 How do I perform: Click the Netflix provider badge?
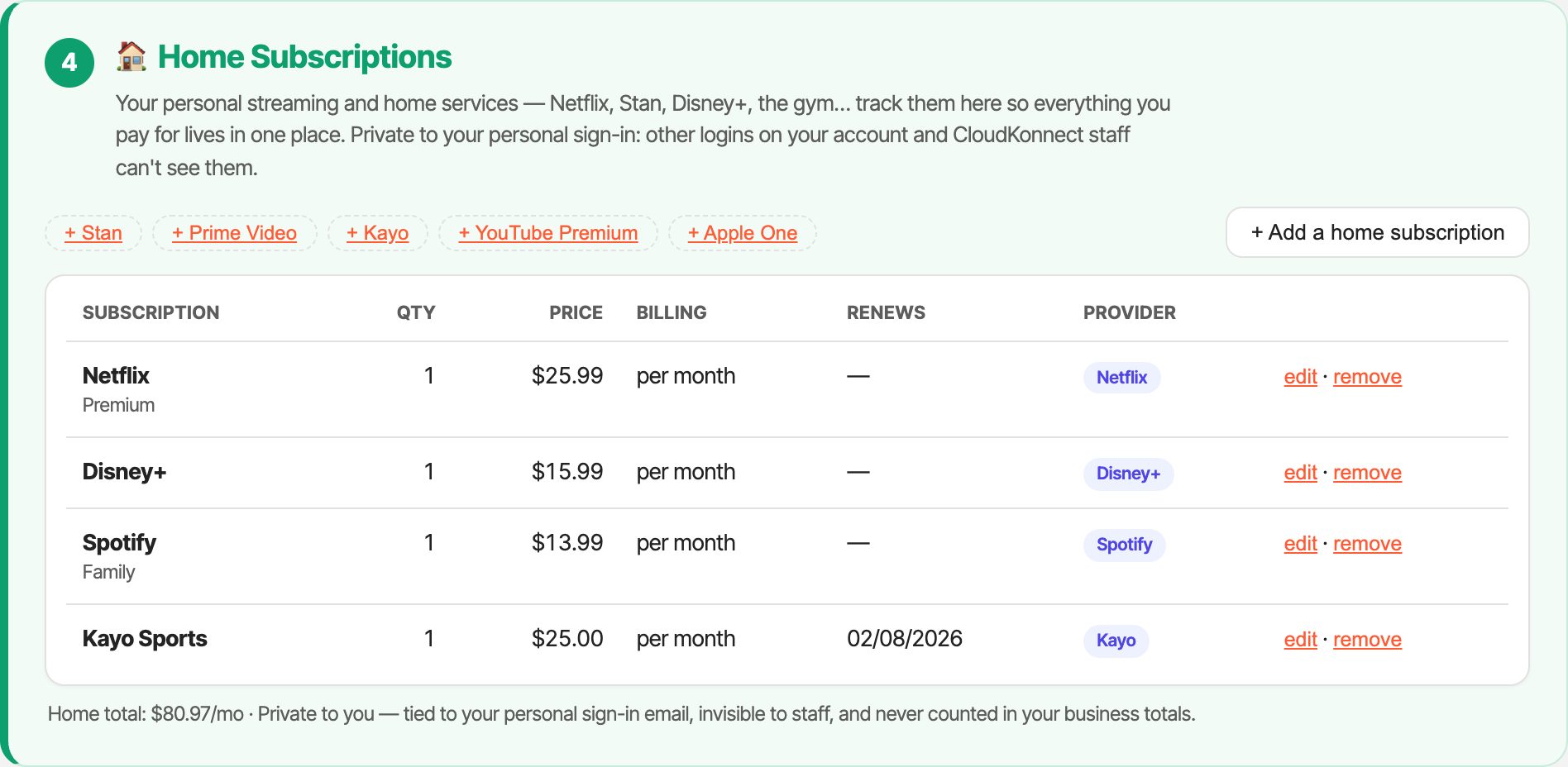1121,378
